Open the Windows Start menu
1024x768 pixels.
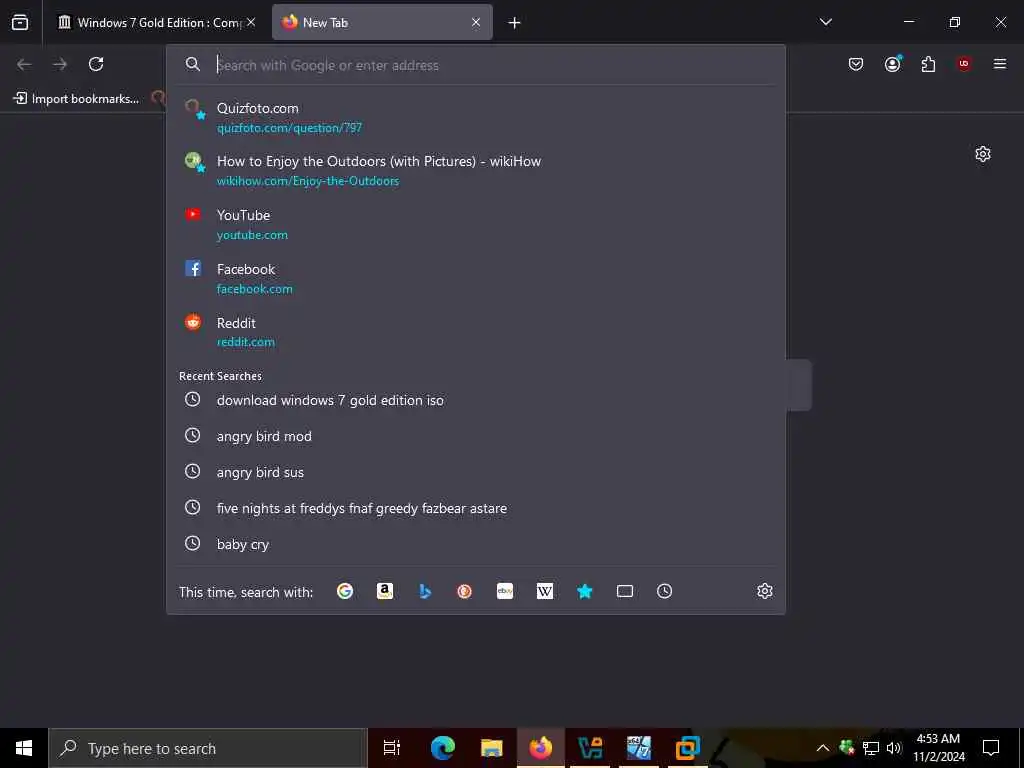pyautogui.click(x=24, y=748)
